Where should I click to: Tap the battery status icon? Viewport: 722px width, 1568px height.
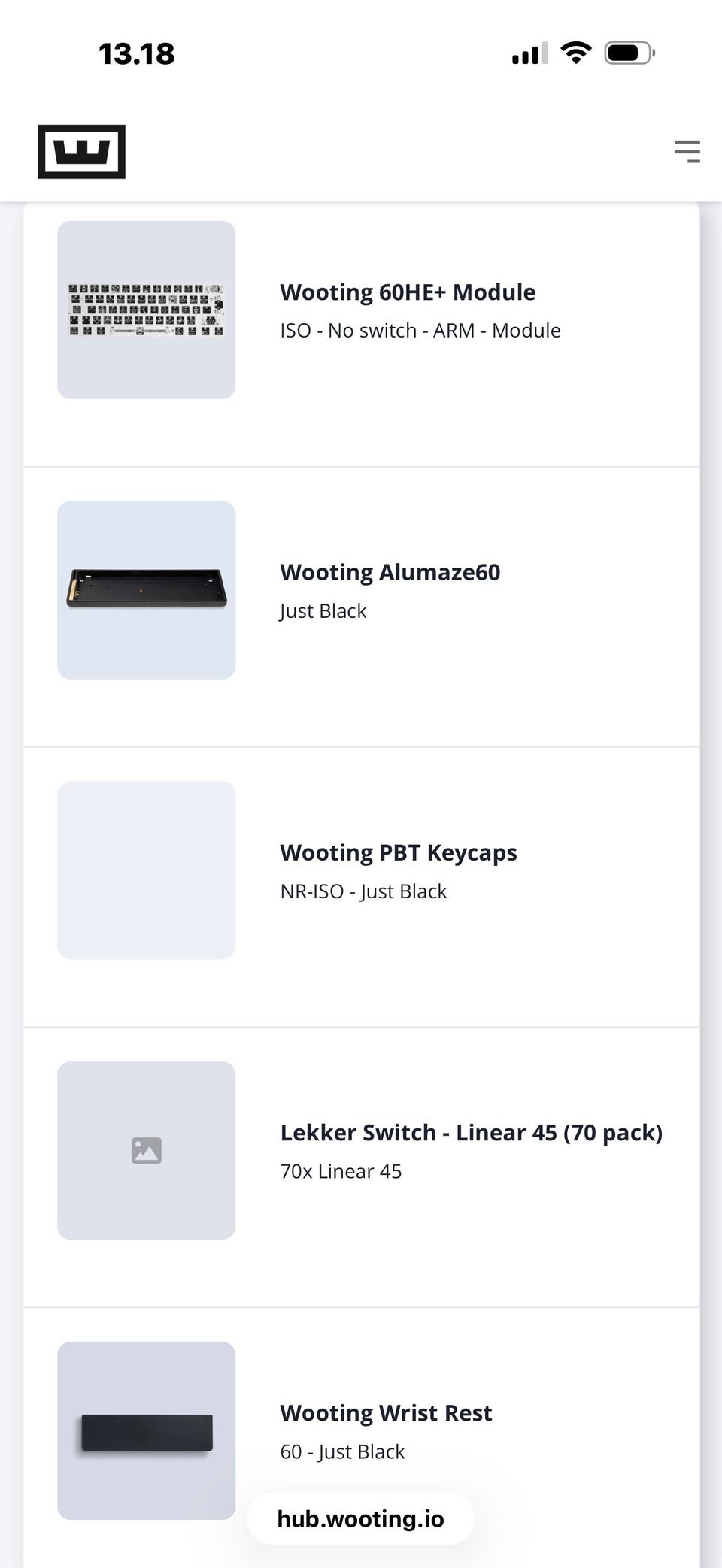pos(629,53)
